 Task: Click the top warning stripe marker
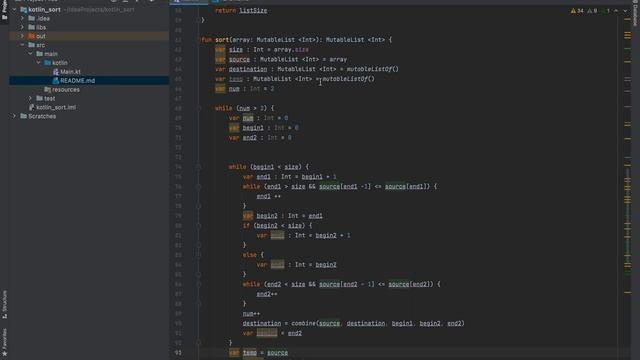tap(627, 19)
